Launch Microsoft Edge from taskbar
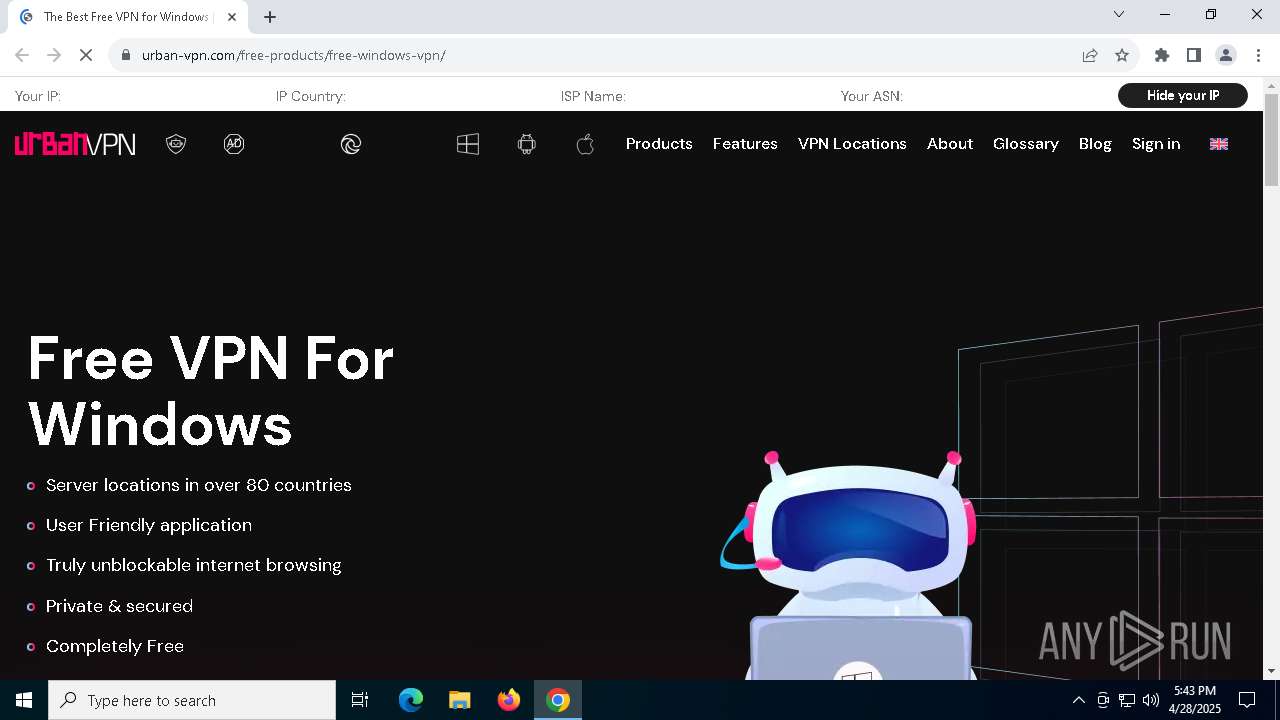 pyautogui.click(x=411, y=700)
